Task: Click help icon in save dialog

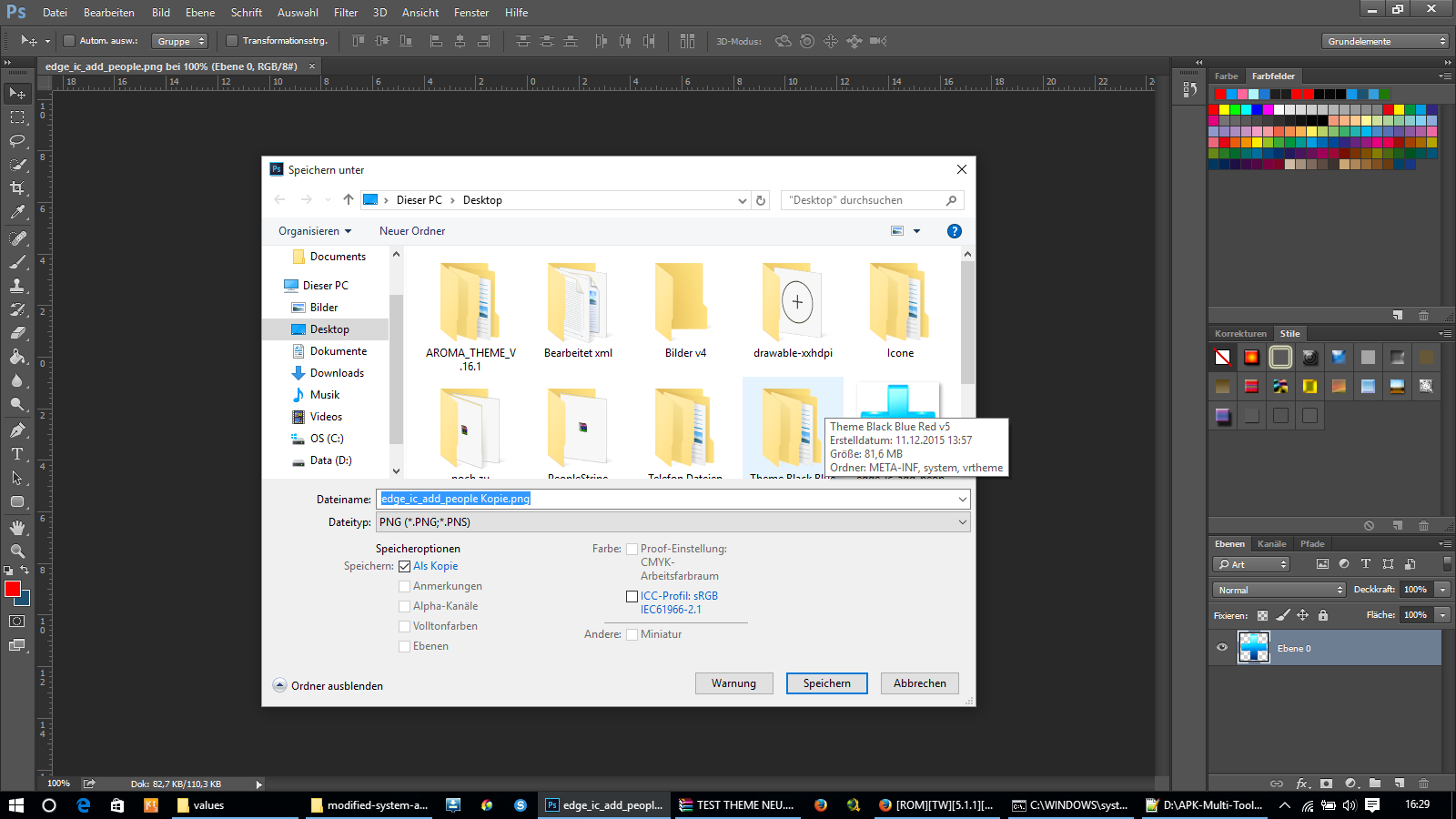Action: (954, 231)
